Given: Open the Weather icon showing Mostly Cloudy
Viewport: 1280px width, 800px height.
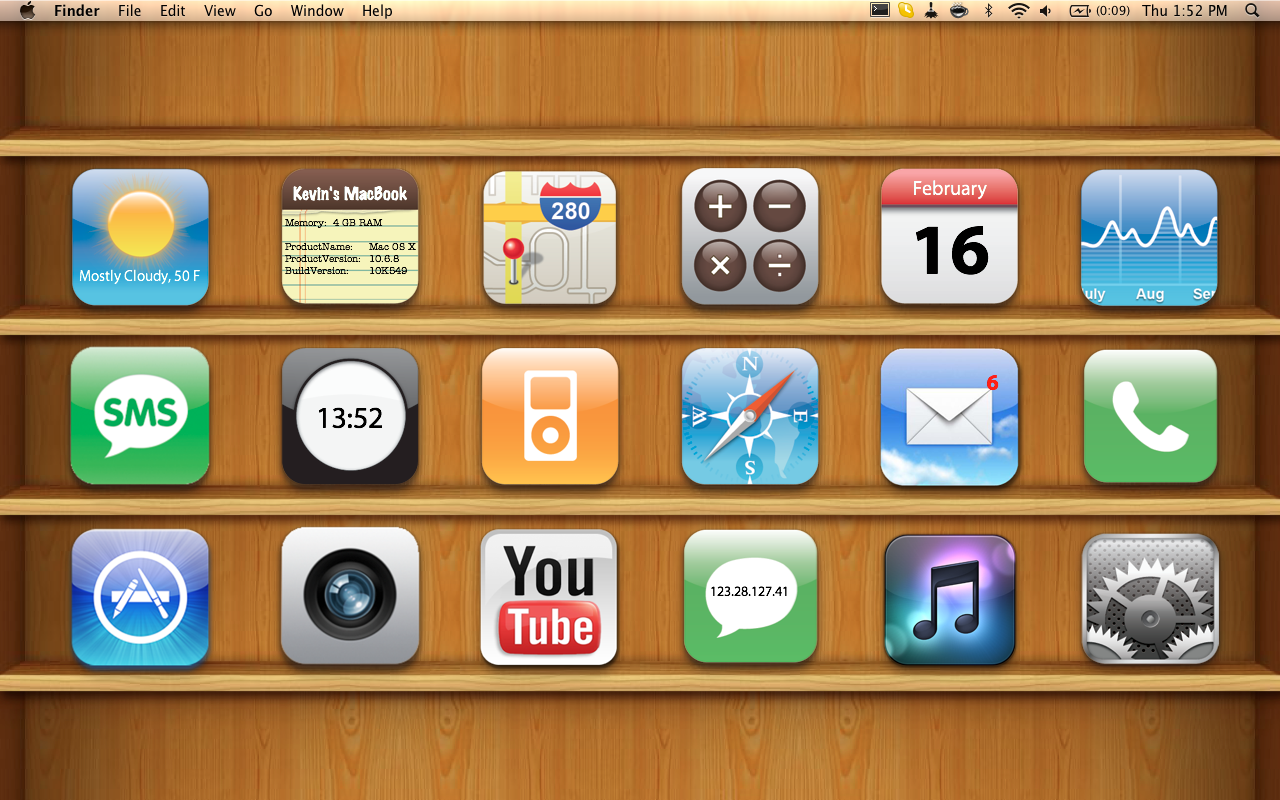Looking at the screenshot, I should [x=140, y=237].
